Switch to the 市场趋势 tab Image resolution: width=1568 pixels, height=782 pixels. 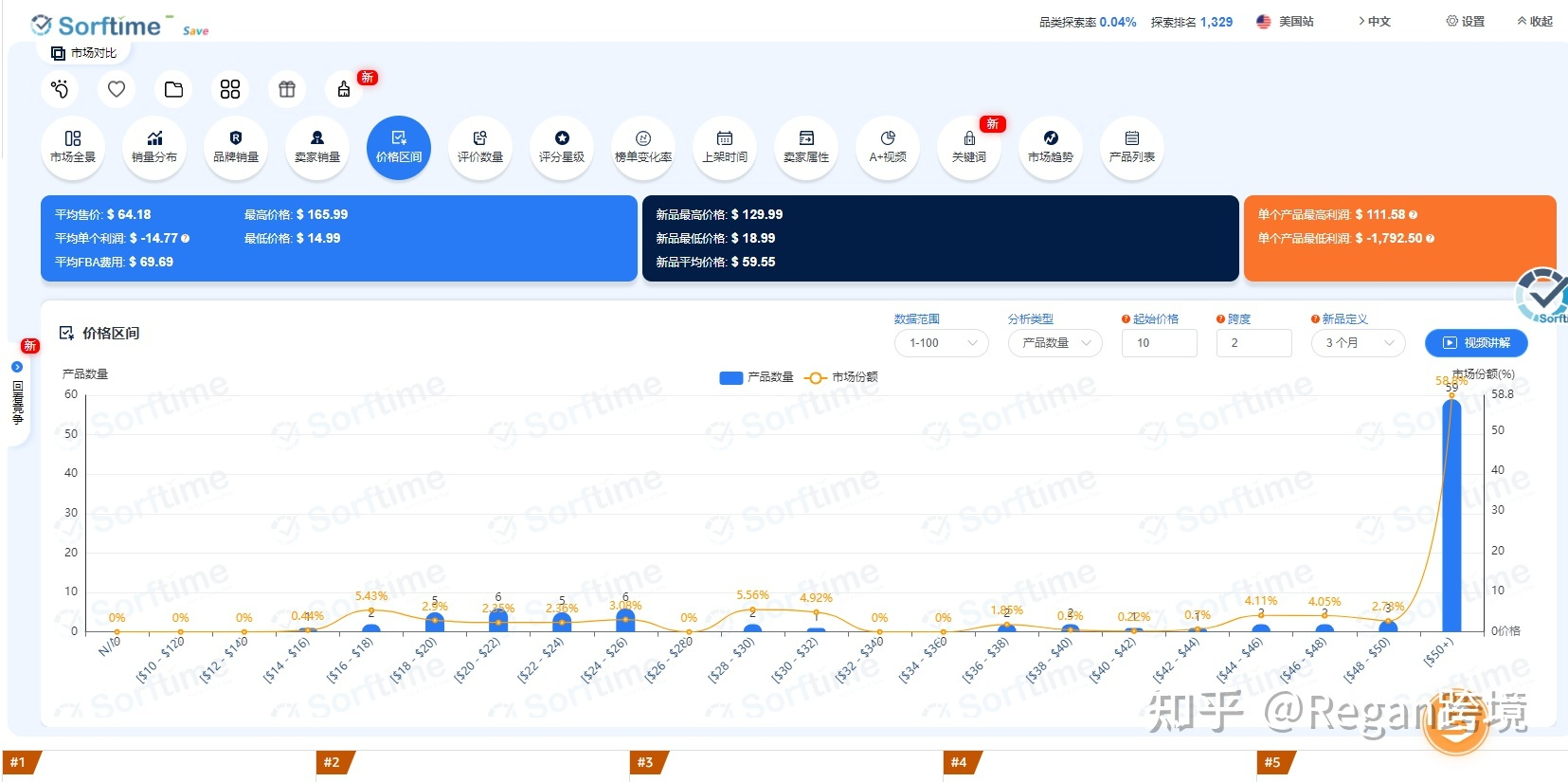[1051, 147]
